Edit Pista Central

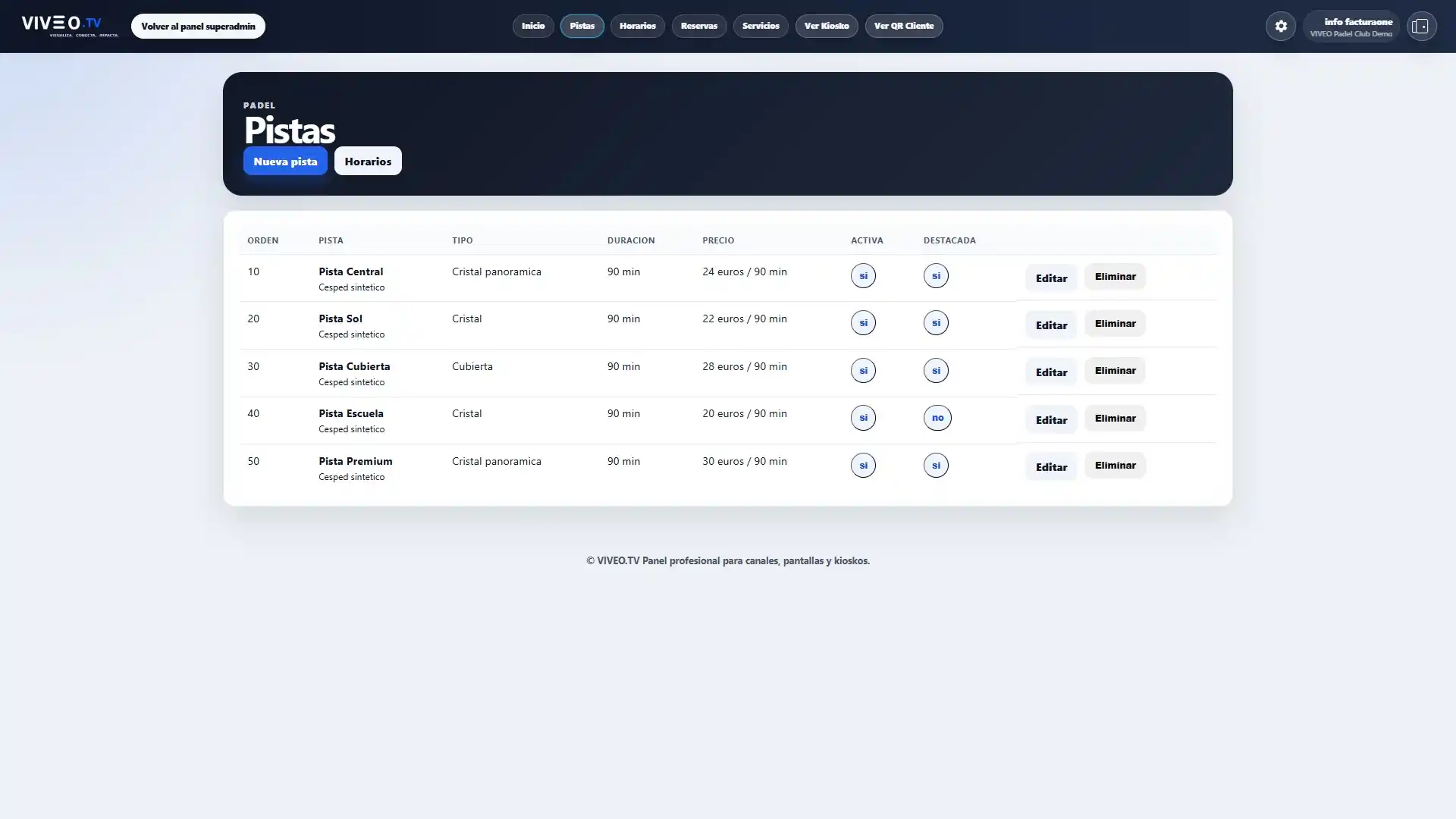(1051, 278)
